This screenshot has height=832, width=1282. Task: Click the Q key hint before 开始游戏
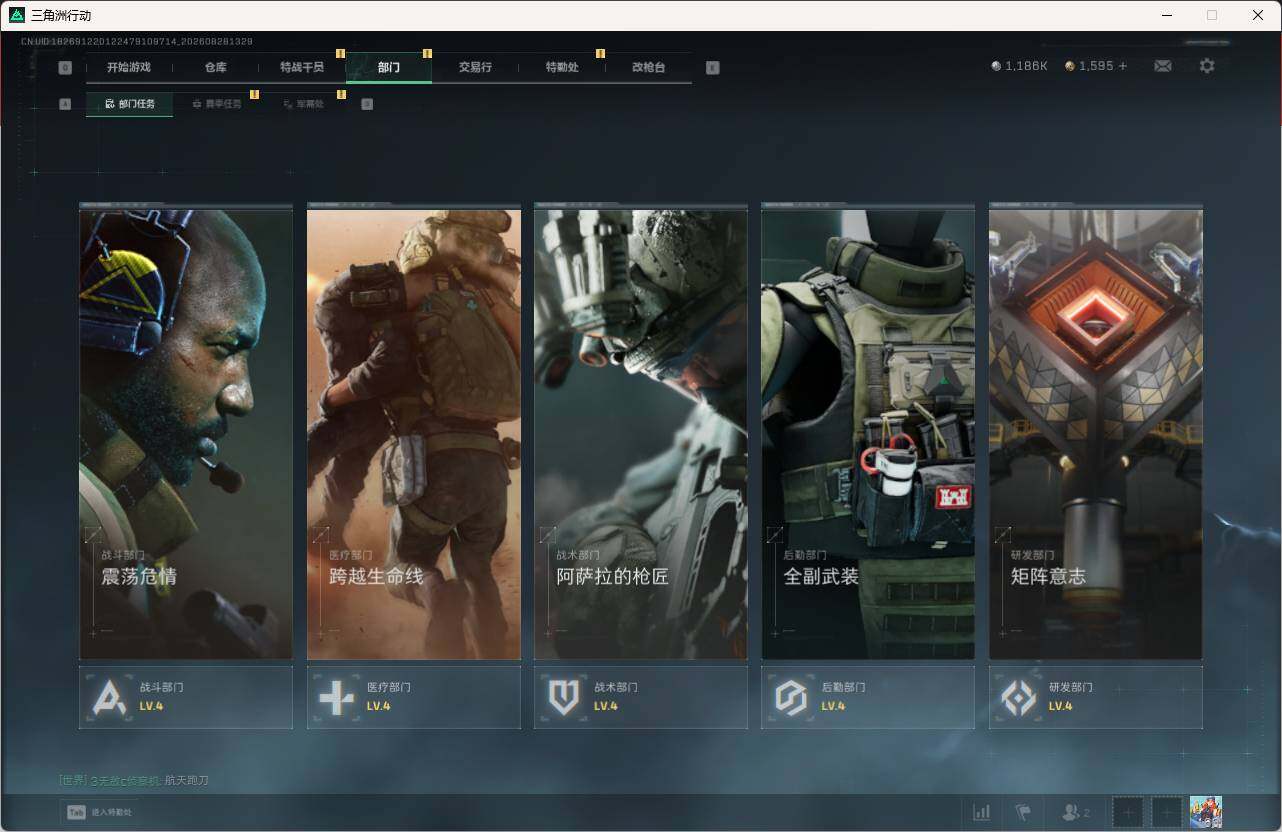65,68
